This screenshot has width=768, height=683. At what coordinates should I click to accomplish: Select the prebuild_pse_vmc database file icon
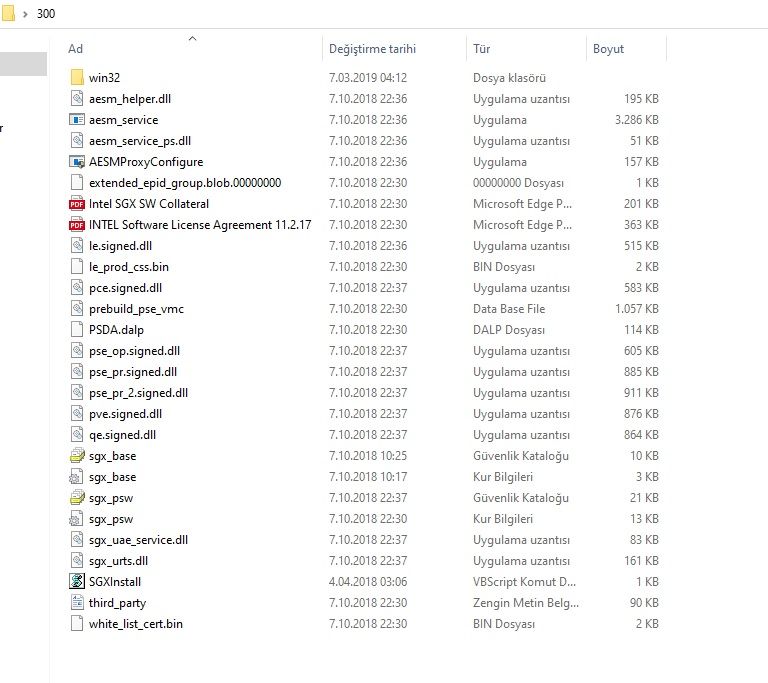point(77,309)
